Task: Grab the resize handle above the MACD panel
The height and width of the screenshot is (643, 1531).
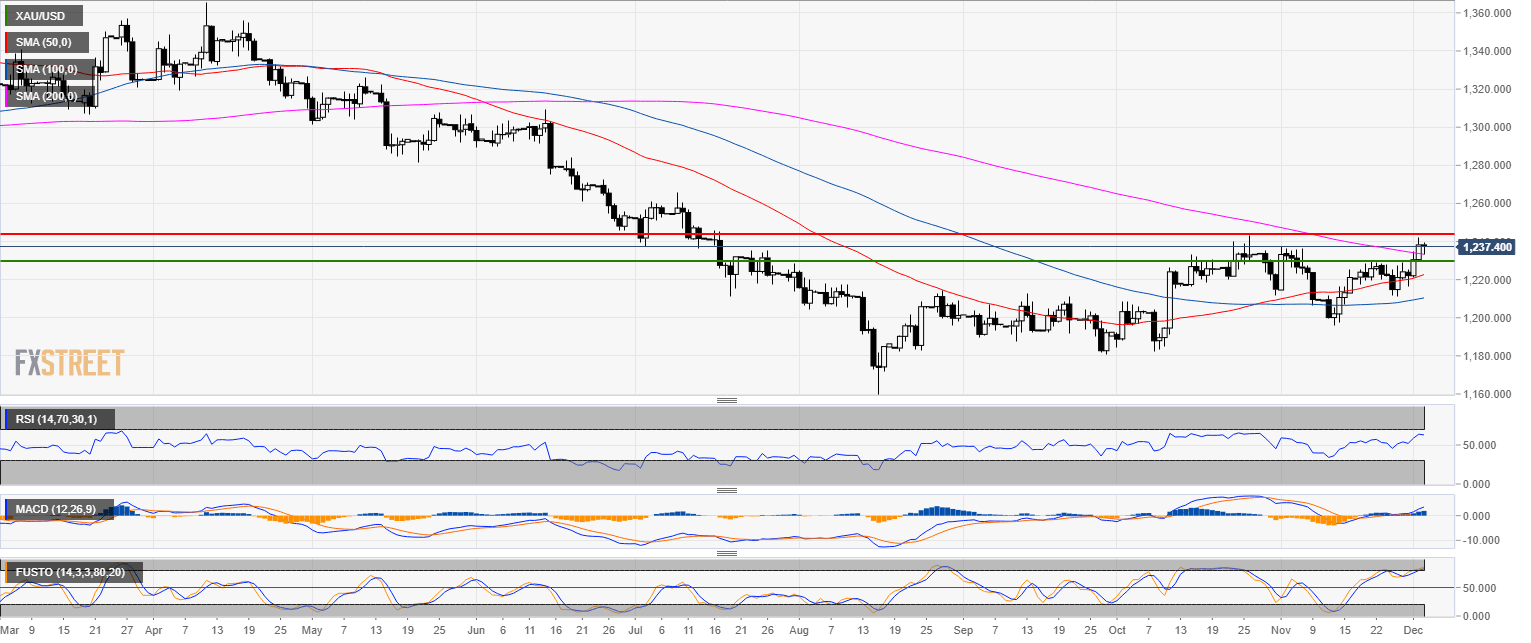Action: [727, 491]
